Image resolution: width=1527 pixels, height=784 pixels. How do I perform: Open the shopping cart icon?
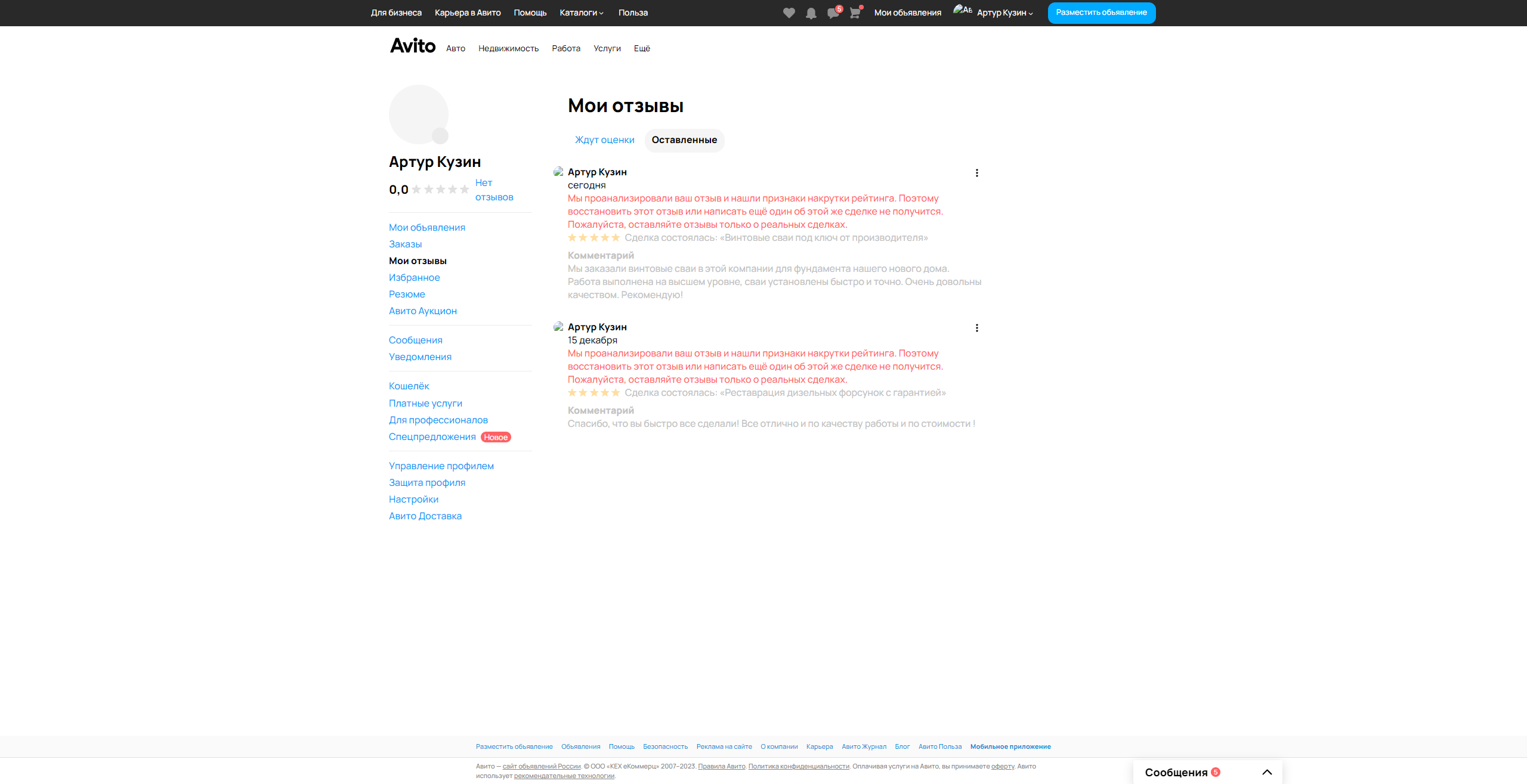(x=855, y=13)
